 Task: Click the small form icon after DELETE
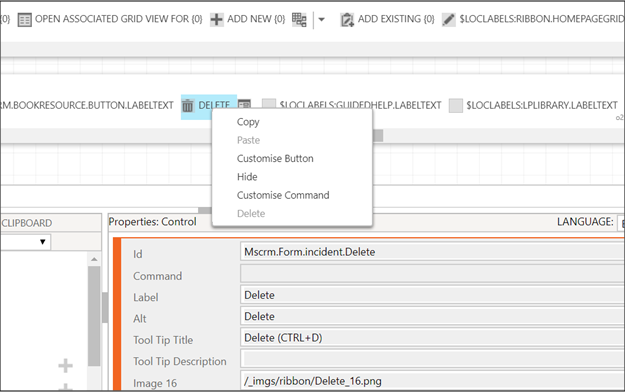(244, 104)
